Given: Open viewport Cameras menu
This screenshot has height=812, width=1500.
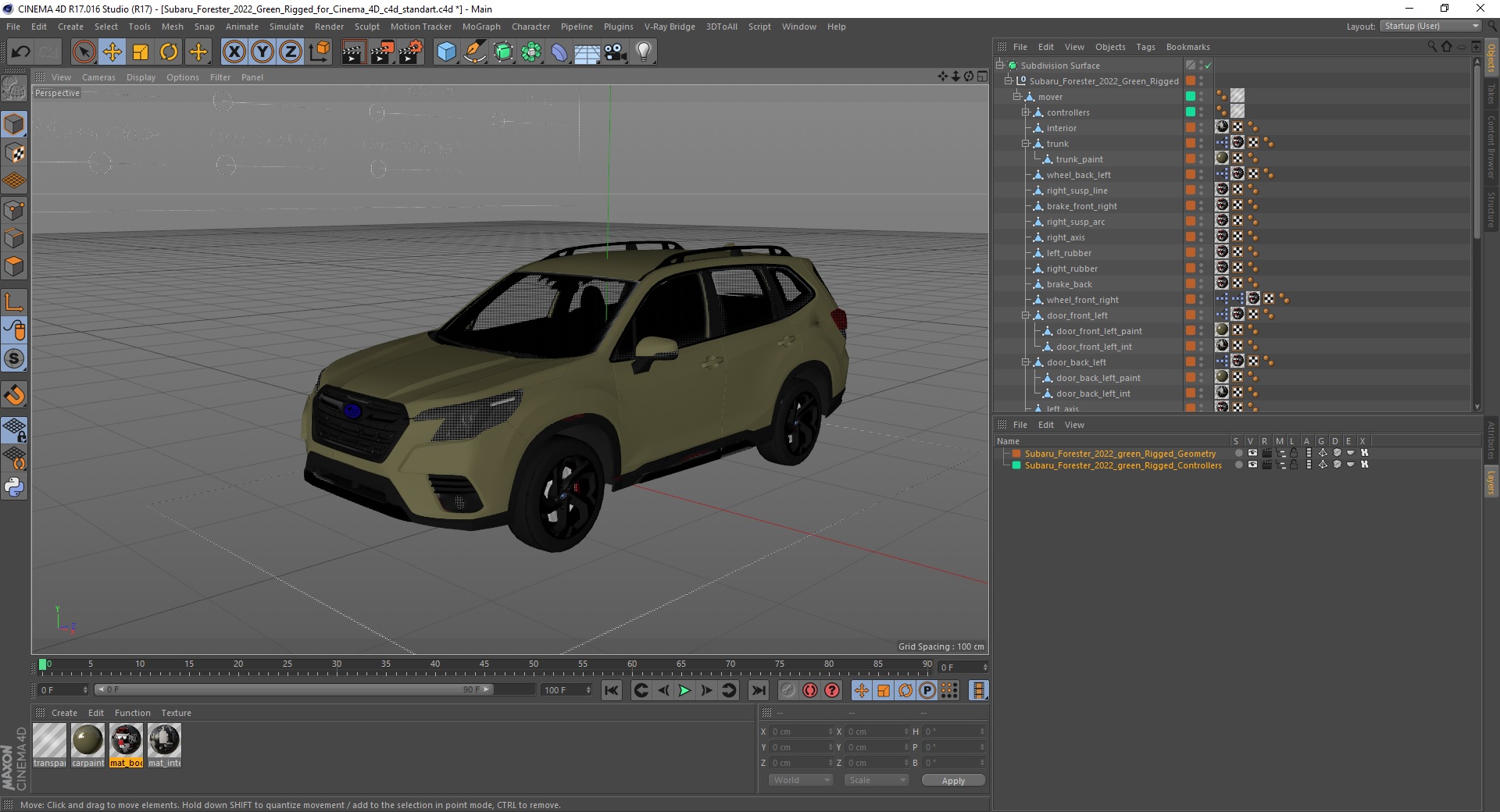Looking at the screenshot, I should click(98, 77).
